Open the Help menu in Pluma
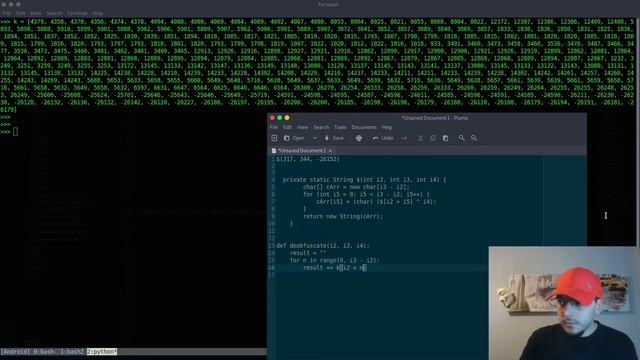The image size is (640, 360). 387,127
